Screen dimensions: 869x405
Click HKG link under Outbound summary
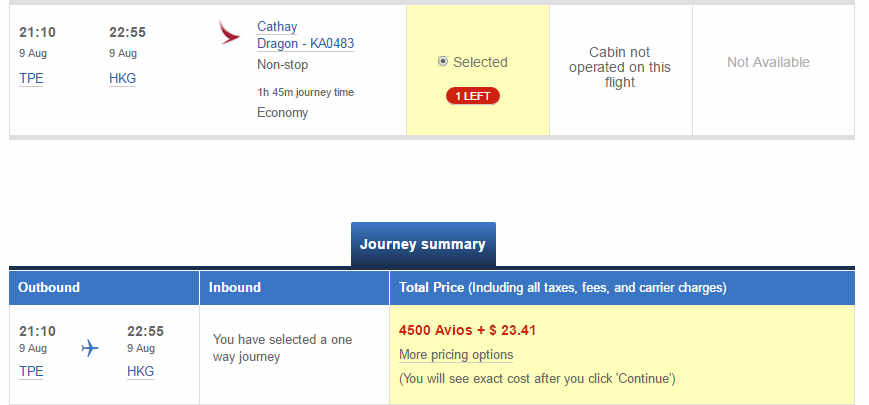tap(140, 371)
